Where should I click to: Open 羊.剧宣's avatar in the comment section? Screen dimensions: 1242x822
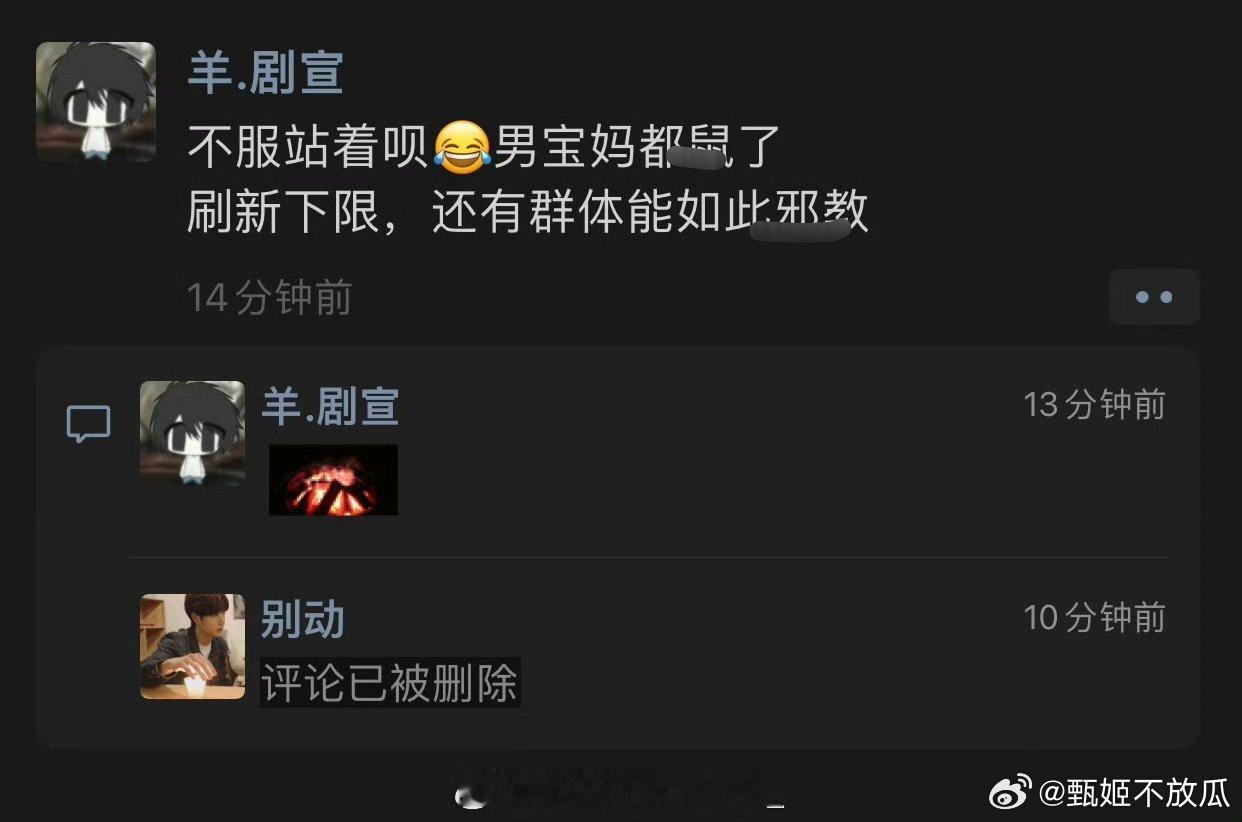tap(192, 433)
